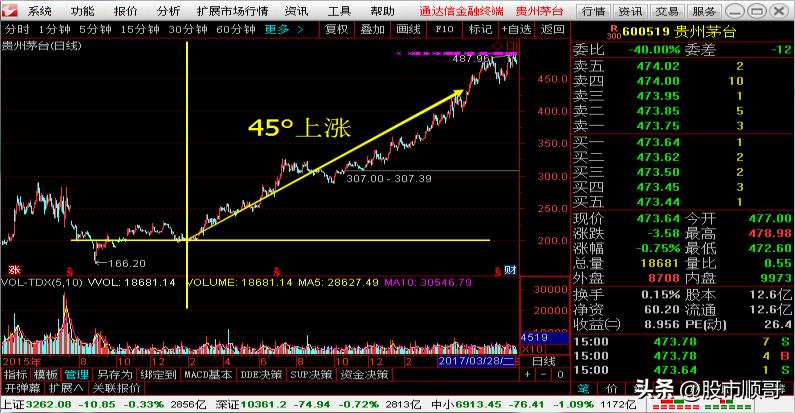
Task: Click the blue 财 finance marker icon
Action: 510,270
